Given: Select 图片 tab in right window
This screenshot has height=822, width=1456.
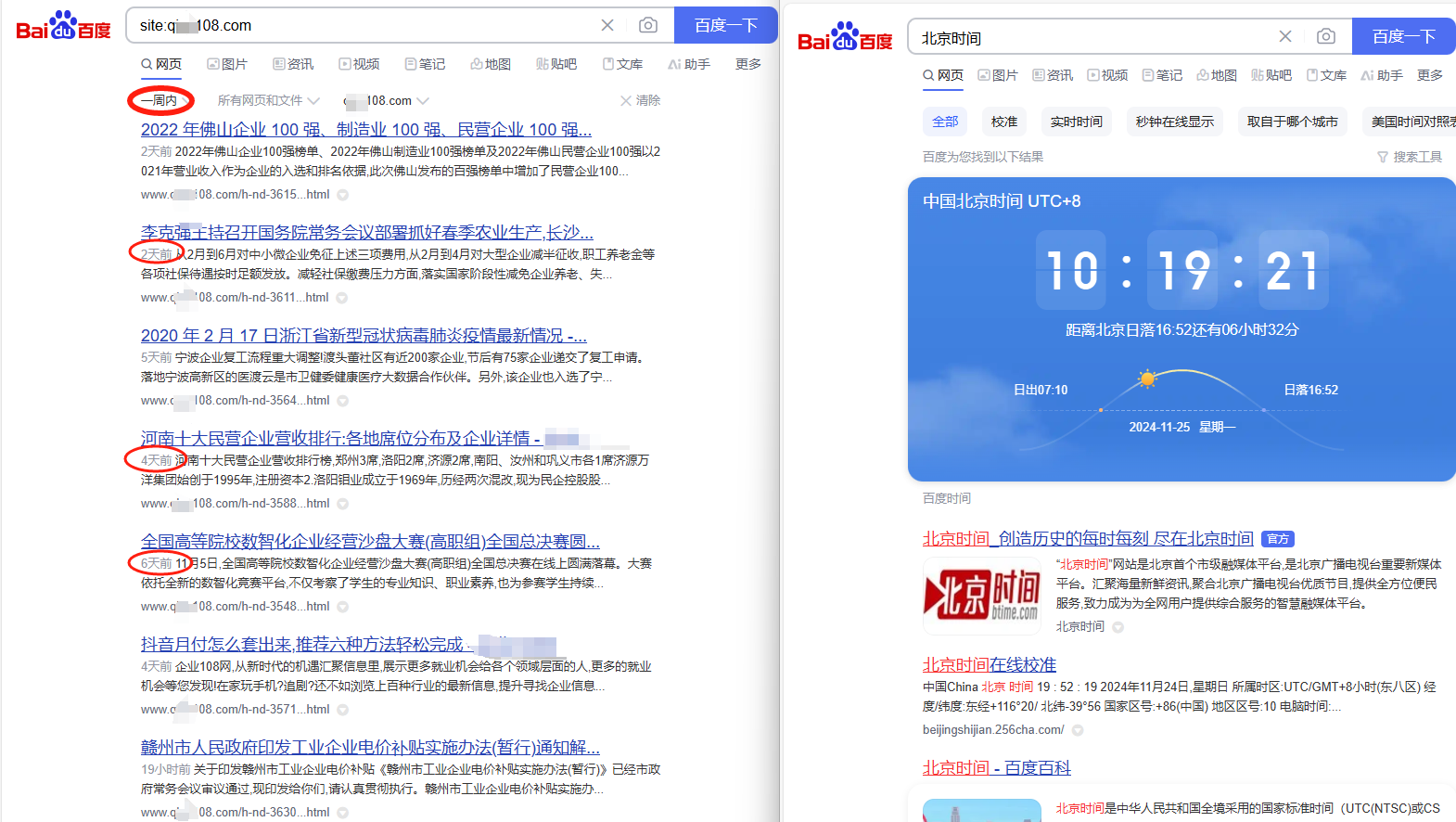Looking at the screenshot, I should coord(998,75).
